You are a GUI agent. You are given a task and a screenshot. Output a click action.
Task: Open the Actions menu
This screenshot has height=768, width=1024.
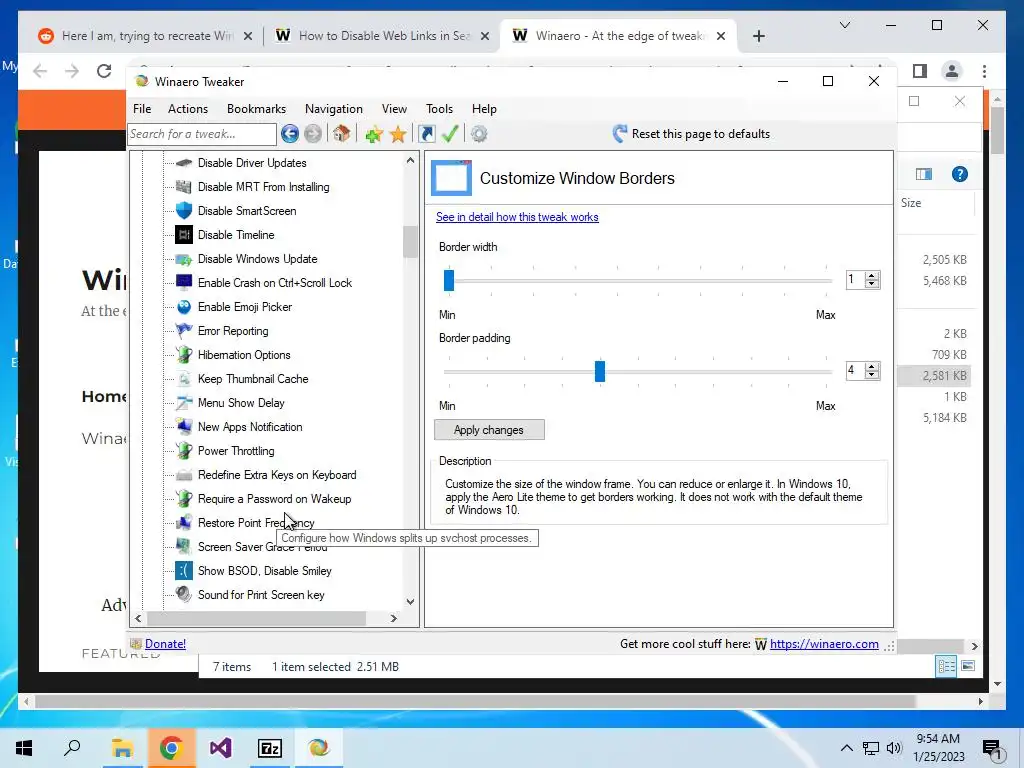tap(187, 108)
